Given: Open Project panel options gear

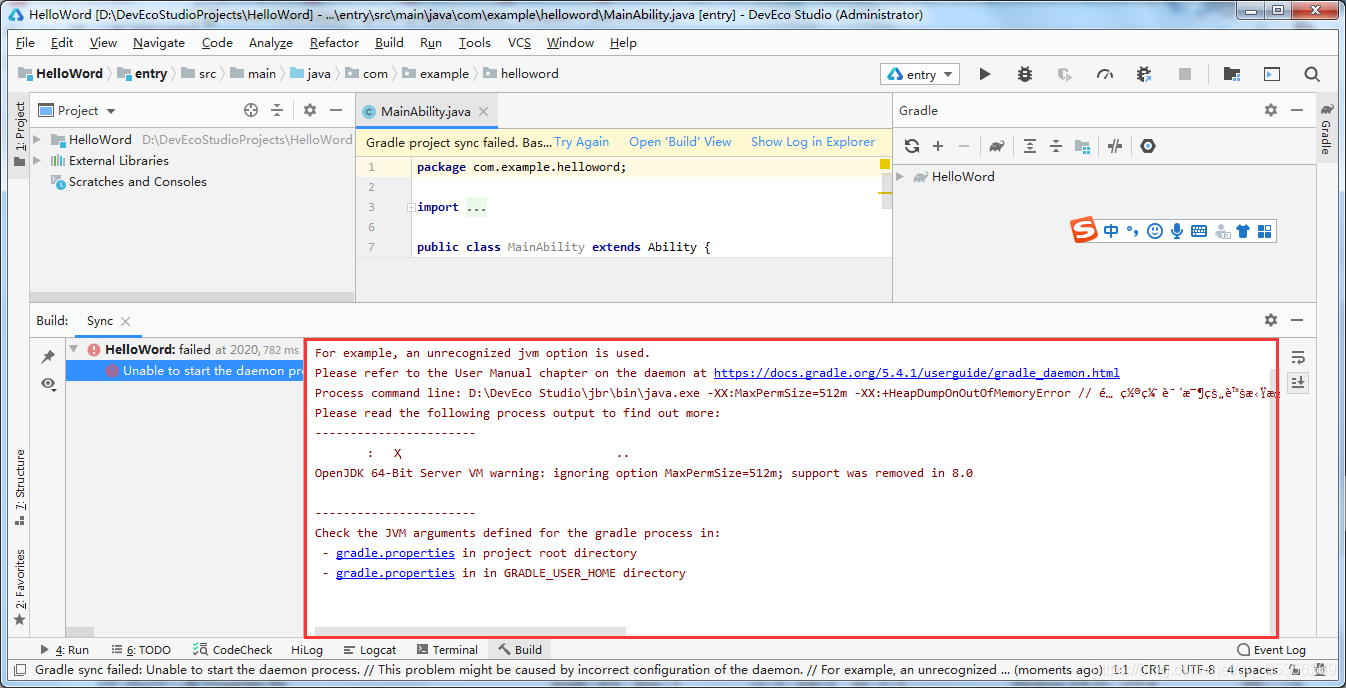Looking at the screenshot, I should click(x=310, y=110).
